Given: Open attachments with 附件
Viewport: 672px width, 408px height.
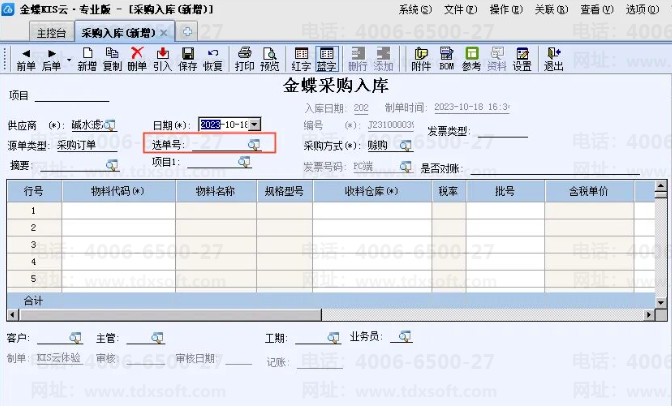Looking at the screenshot, I should coord(421,59).
